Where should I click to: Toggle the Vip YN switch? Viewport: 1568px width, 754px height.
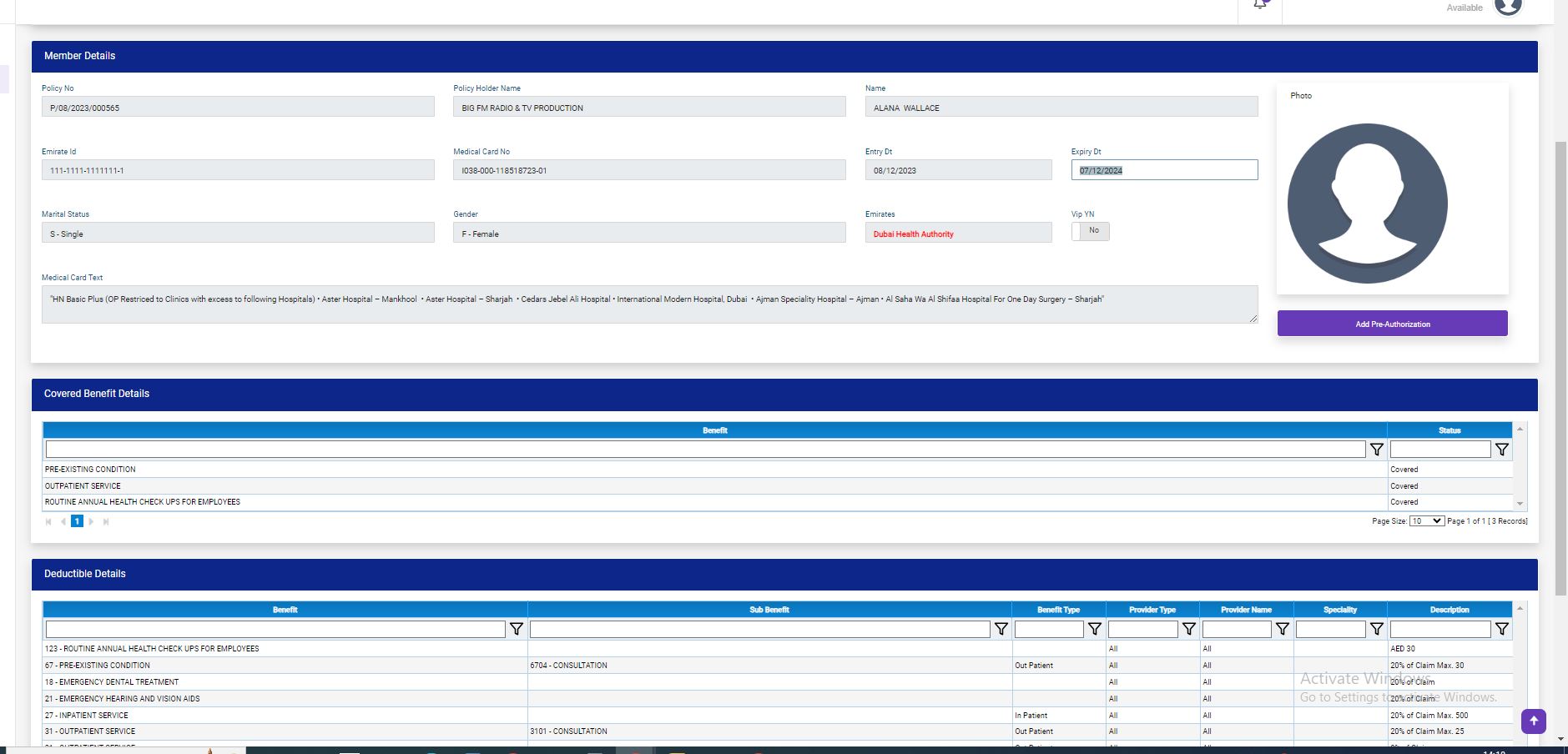pyautogui.click(x=1090, y=231)
